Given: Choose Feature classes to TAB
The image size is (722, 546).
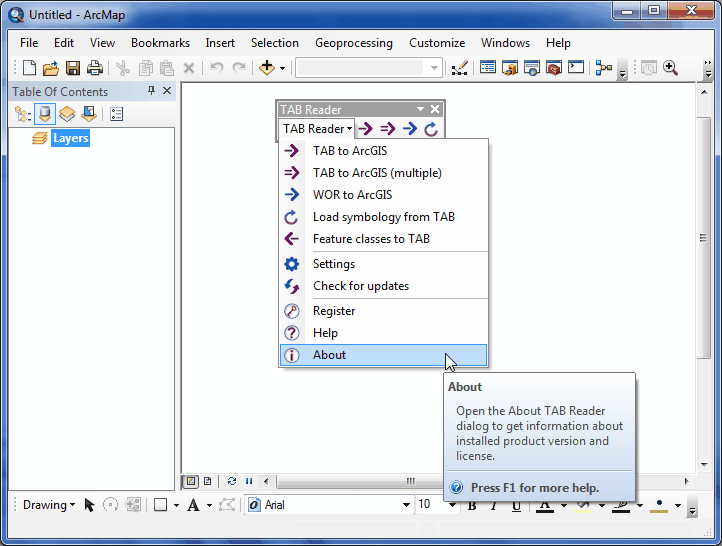Looking at the screenshot, I should (383, 239).
